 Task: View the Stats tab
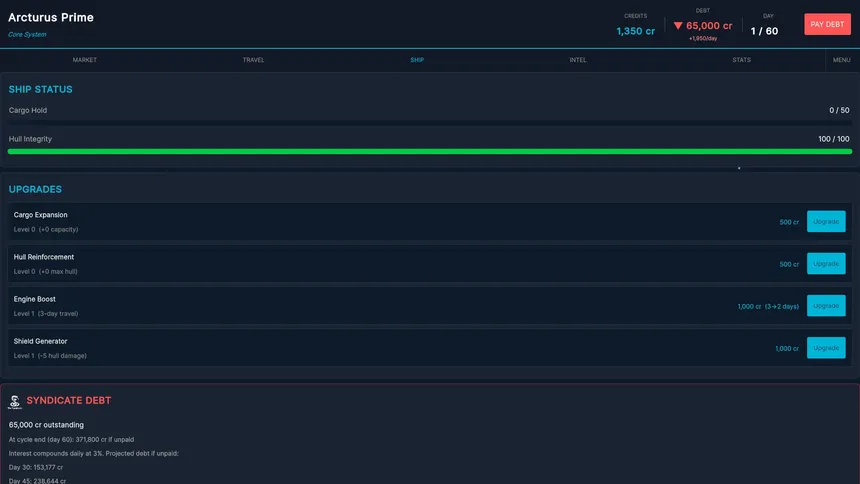pyautogui.click(x=742, y=60)
